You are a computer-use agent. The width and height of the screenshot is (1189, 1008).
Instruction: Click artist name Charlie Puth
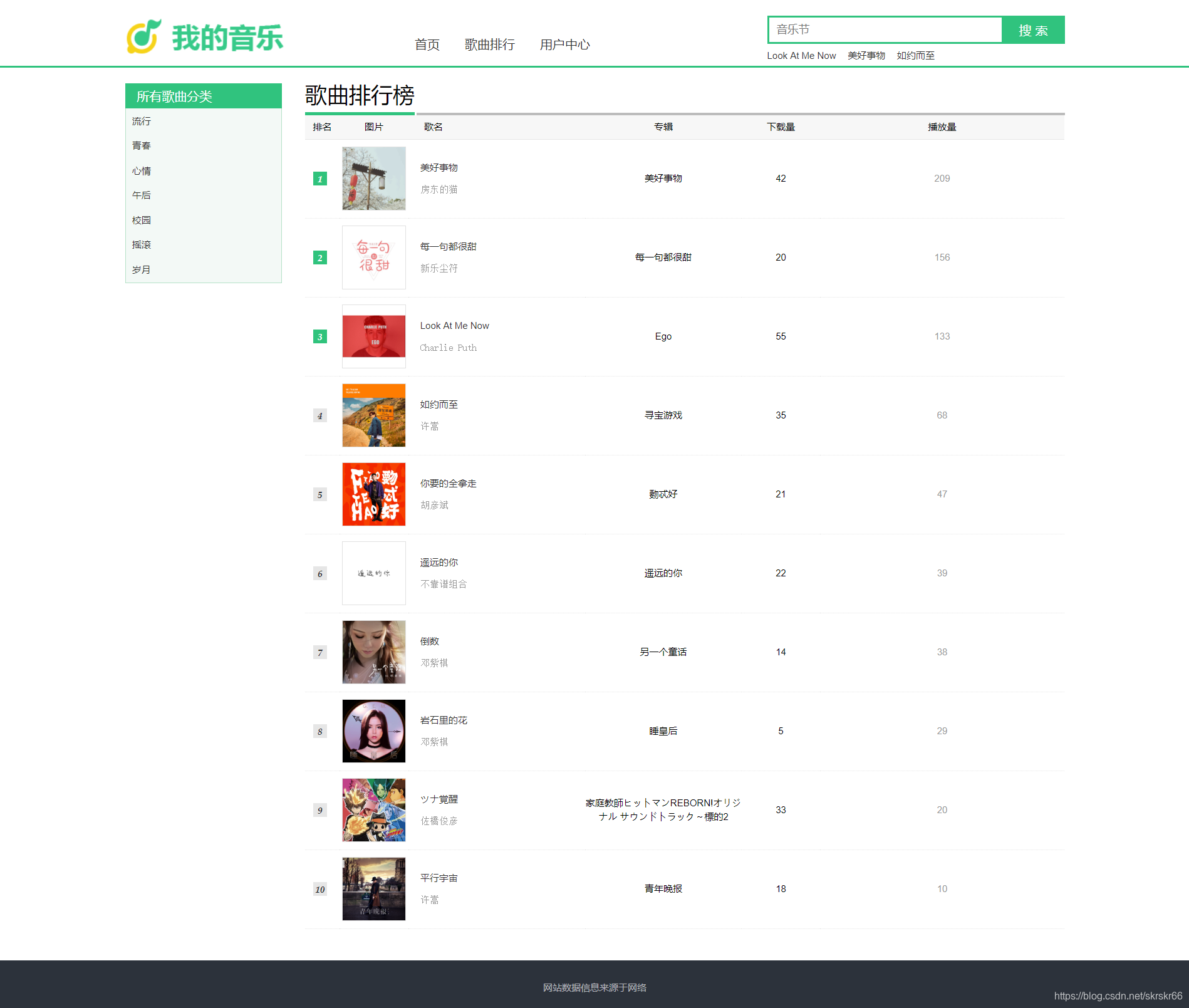click(x=448, y=348)
